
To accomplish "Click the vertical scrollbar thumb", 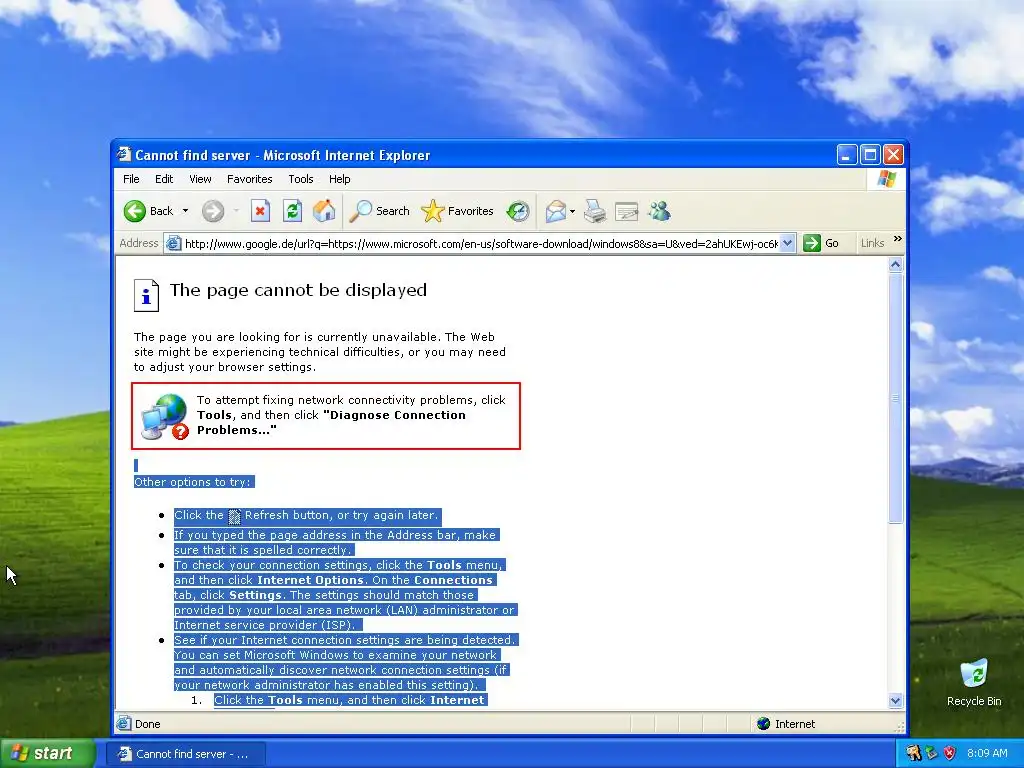I will [895, 398].
